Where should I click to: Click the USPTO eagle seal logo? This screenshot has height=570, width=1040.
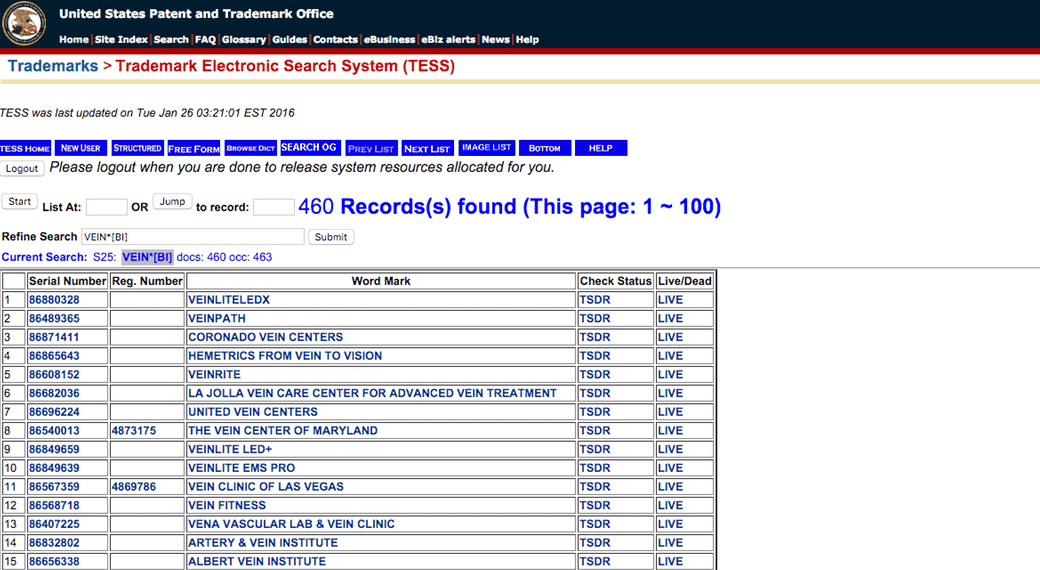[x=24, y=23]
